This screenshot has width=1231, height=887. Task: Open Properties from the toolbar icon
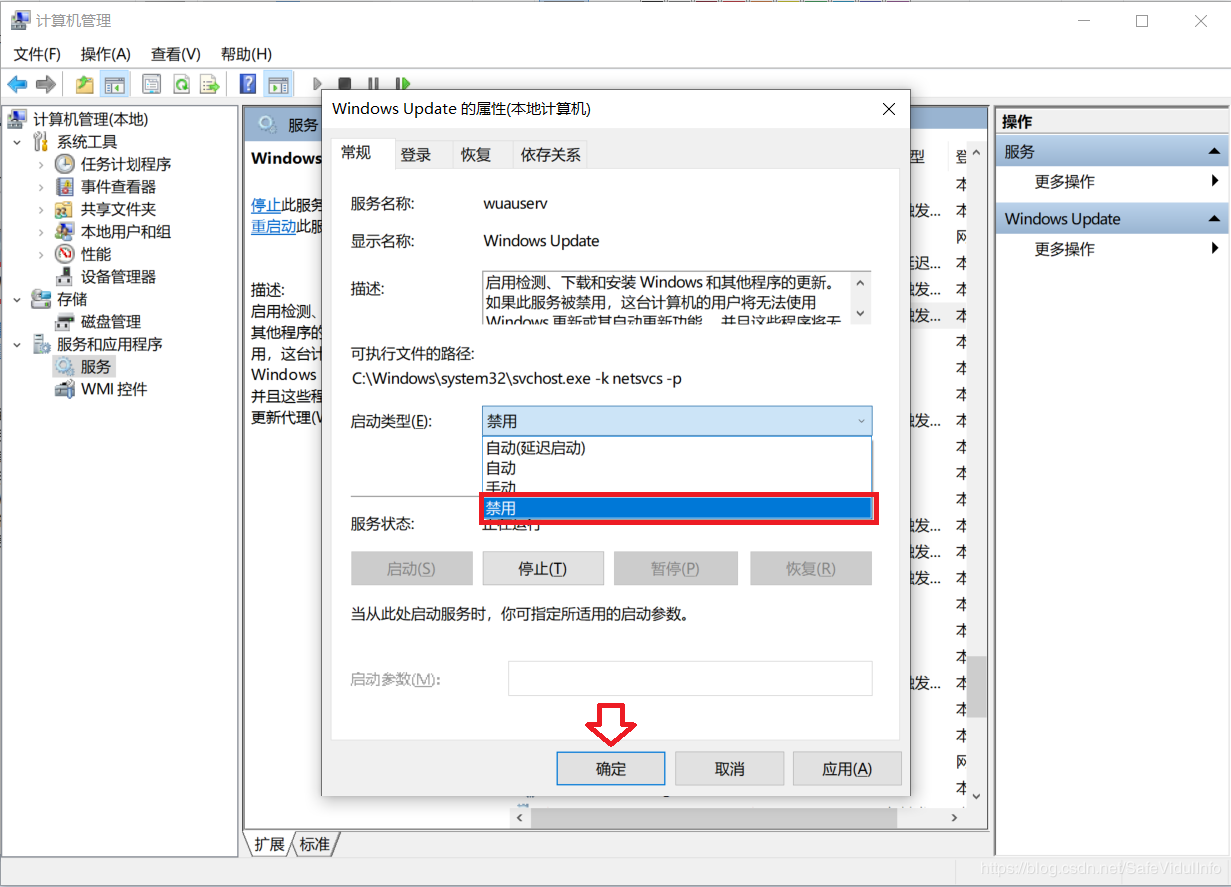(152, 84)
